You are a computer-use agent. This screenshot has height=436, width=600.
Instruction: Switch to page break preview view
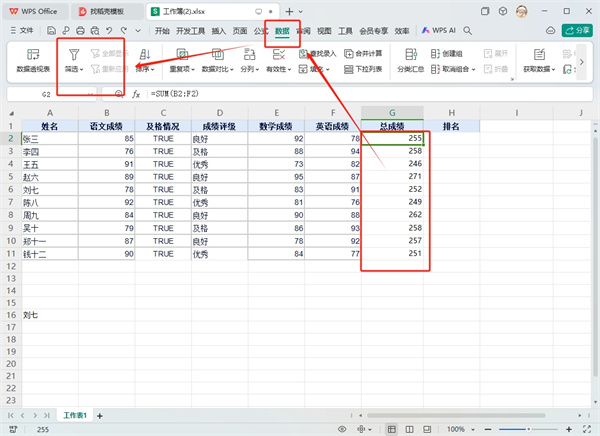point(409,429)
